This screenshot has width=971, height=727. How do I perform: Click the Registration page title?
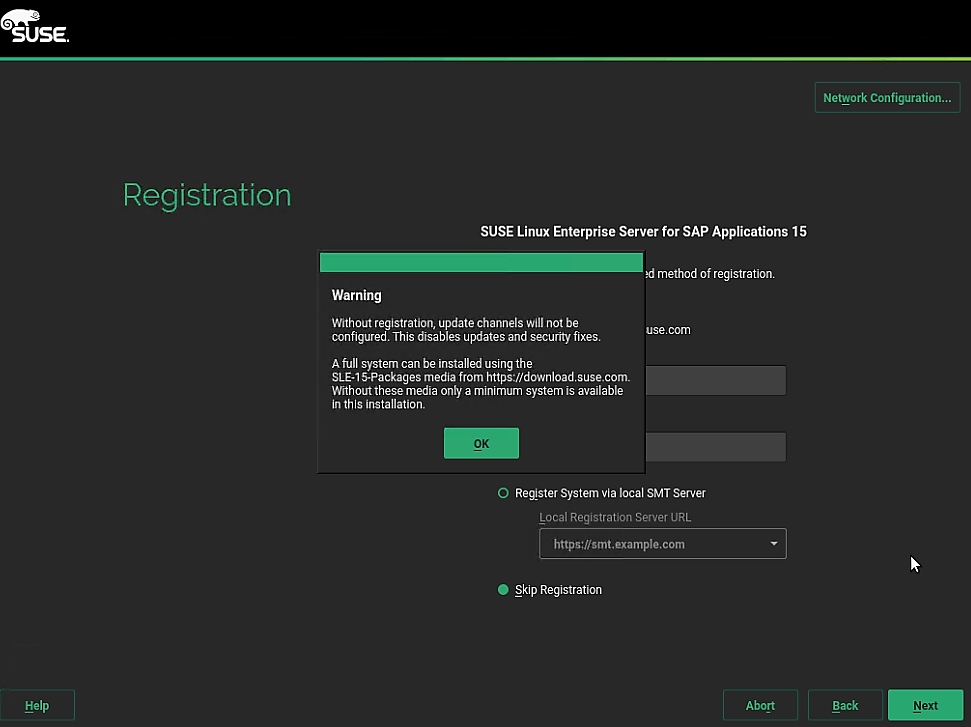tap(207, 196)
